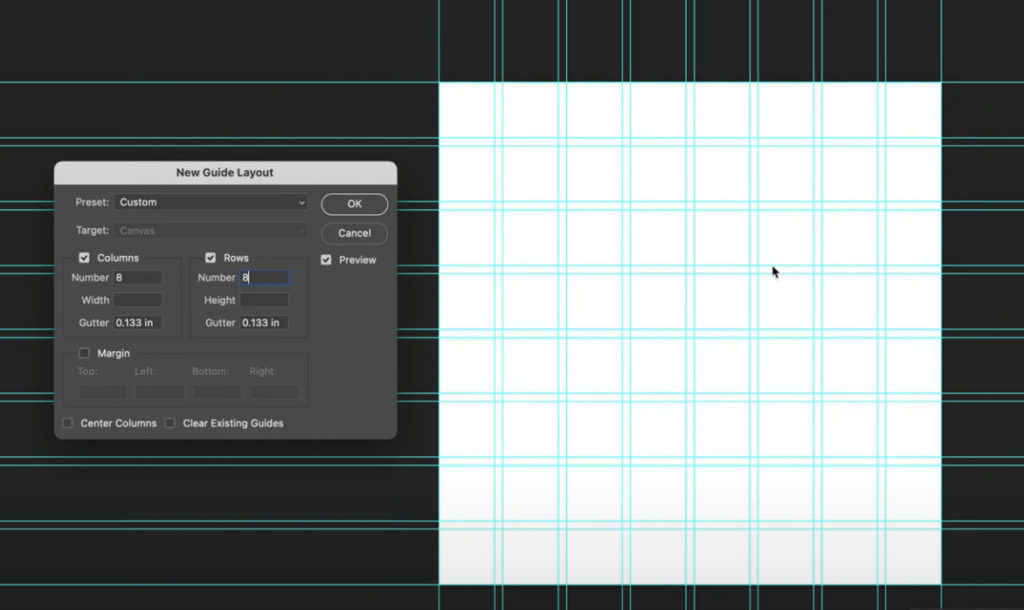Cancel the New Guide Layout dialog
Viewport: 1024px width, 610px height.
click(x=354, y=233)
